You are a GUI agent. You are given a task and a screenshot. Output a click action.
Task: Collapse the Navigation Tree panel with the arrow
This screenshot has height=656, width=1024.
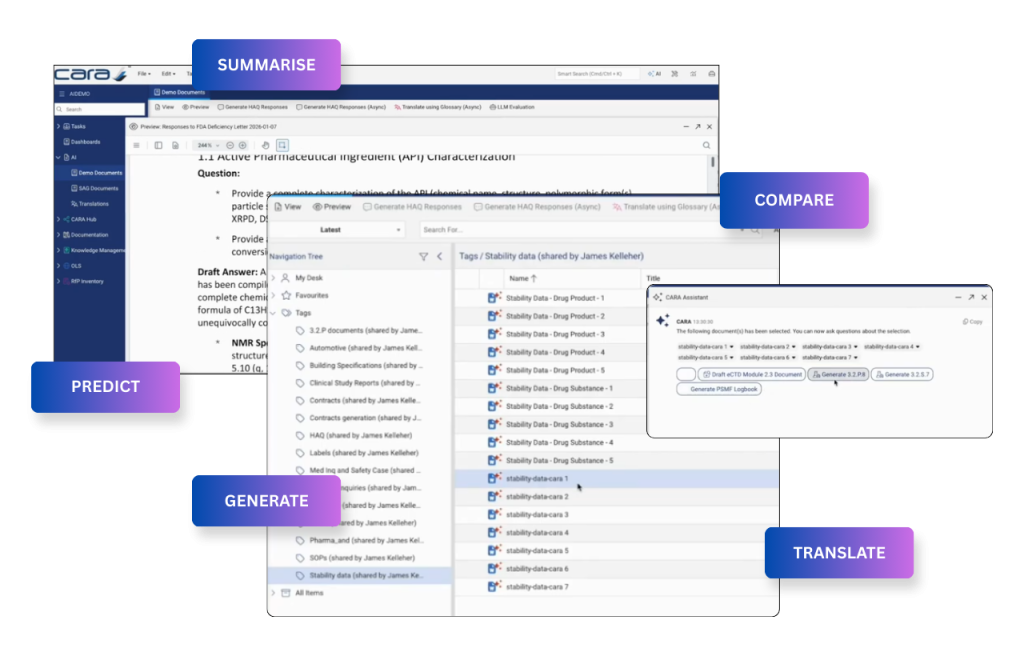click(x=439, y=257)
